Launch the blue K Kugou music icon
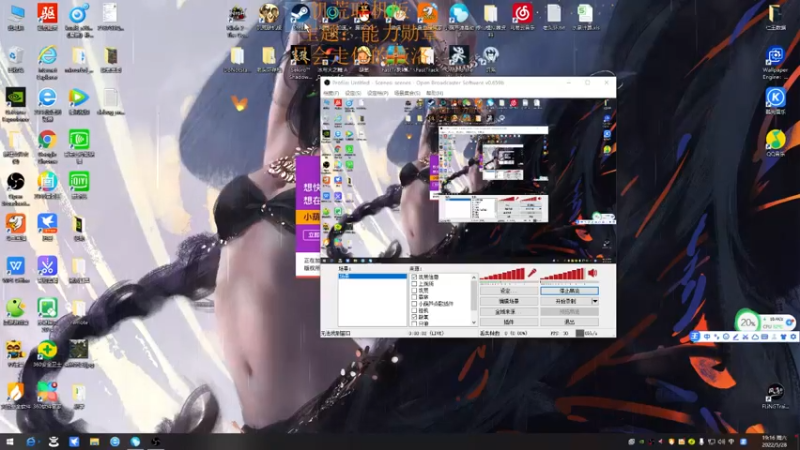Image resolution: width=800 pixels, height=450 pixels. 775,99
